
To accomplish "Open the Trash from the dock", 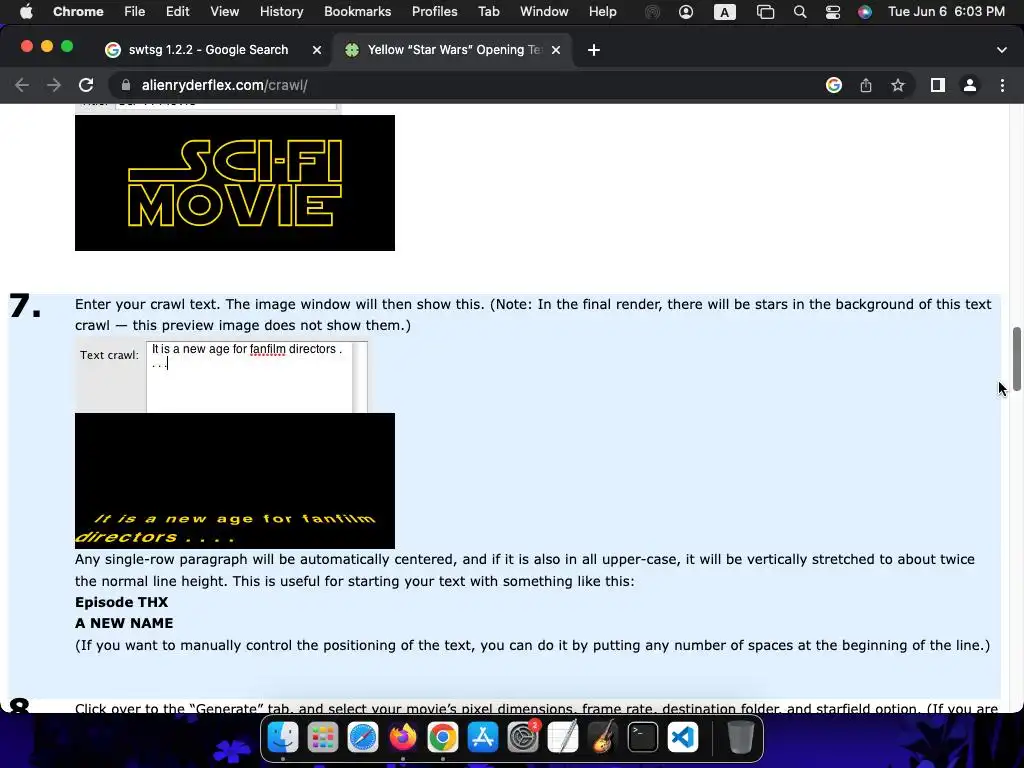I will 741,738.
